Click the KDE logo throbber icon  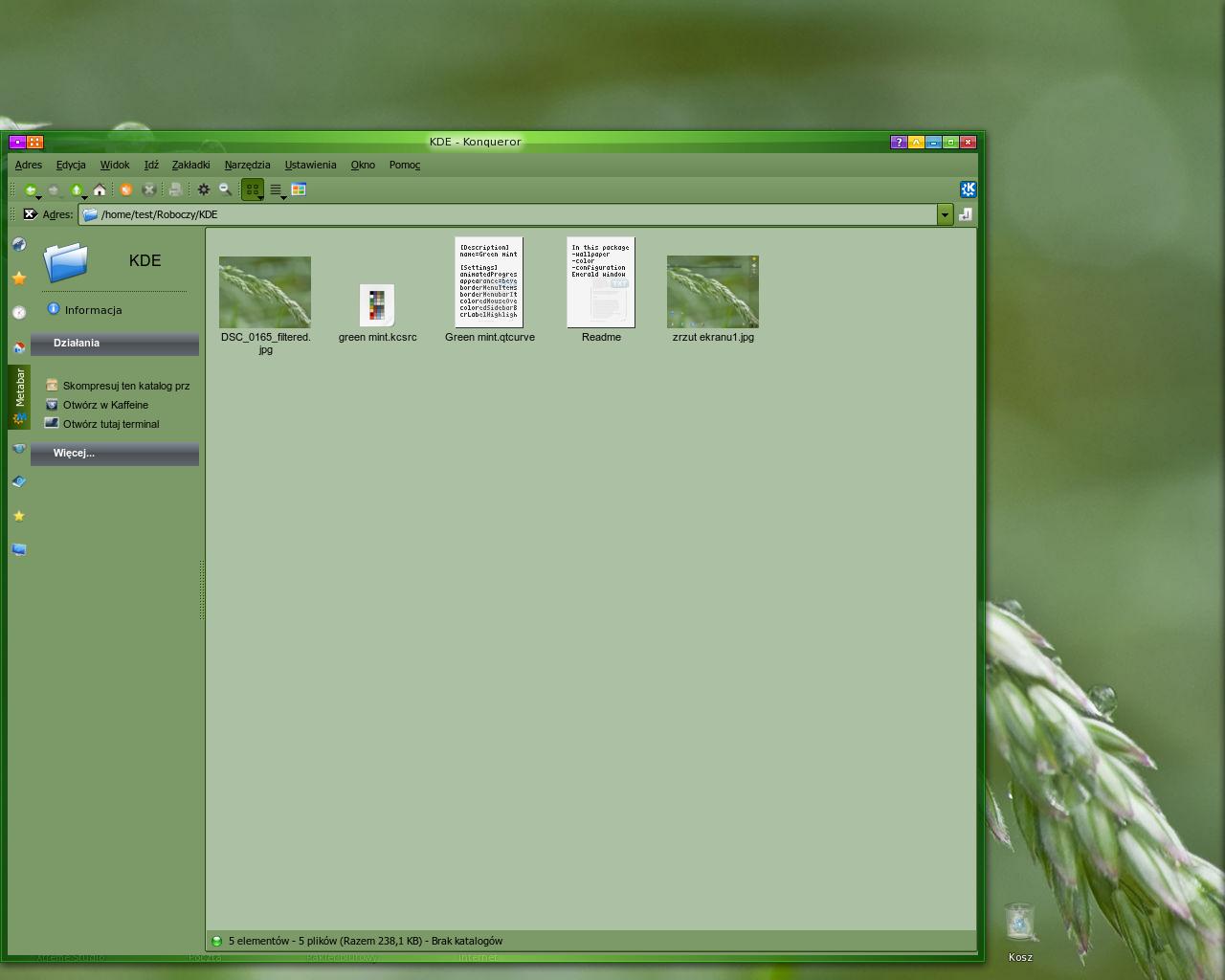969,189
